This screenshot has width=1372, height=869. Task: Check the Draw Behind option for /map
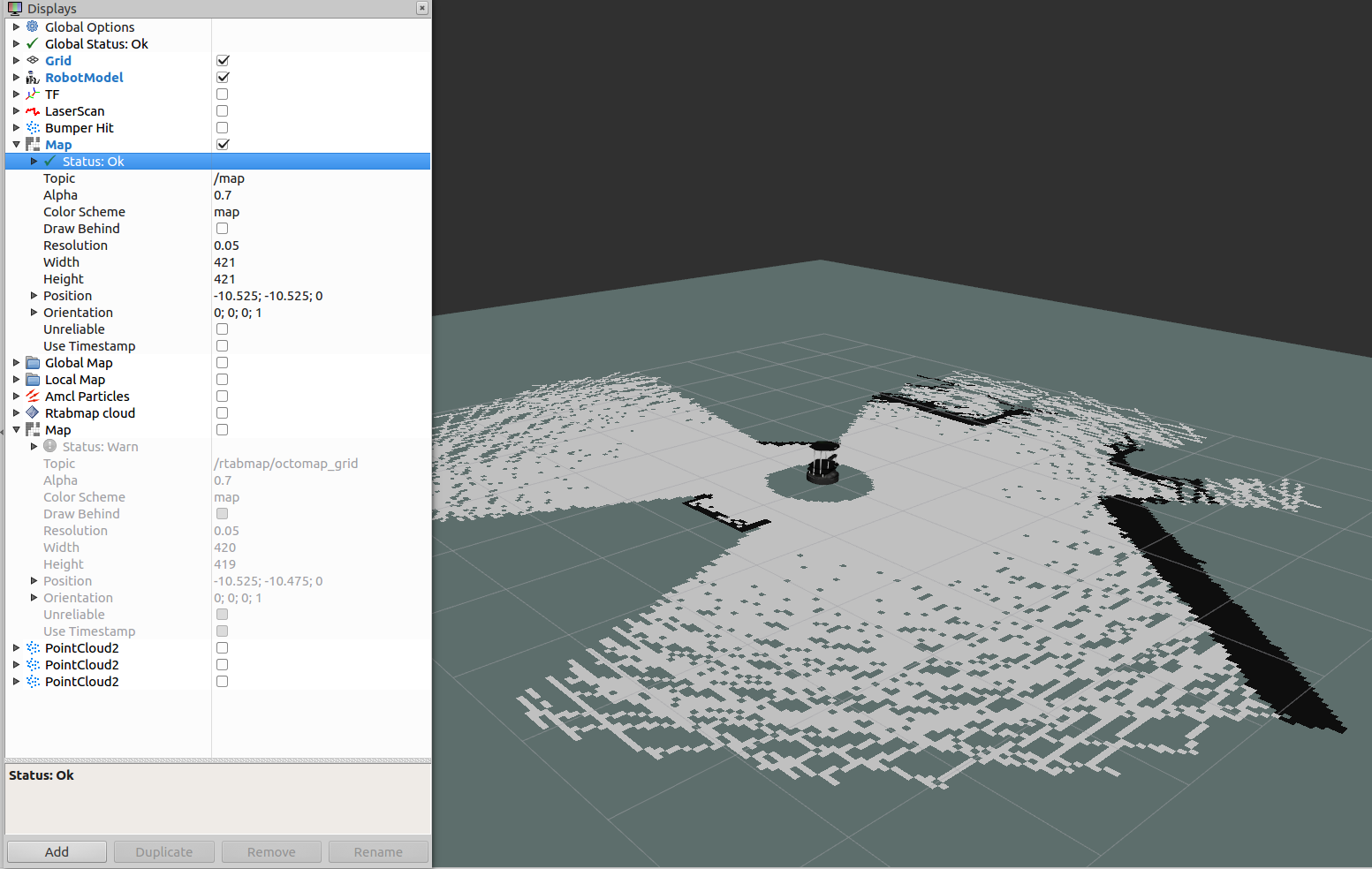[222, 228]
